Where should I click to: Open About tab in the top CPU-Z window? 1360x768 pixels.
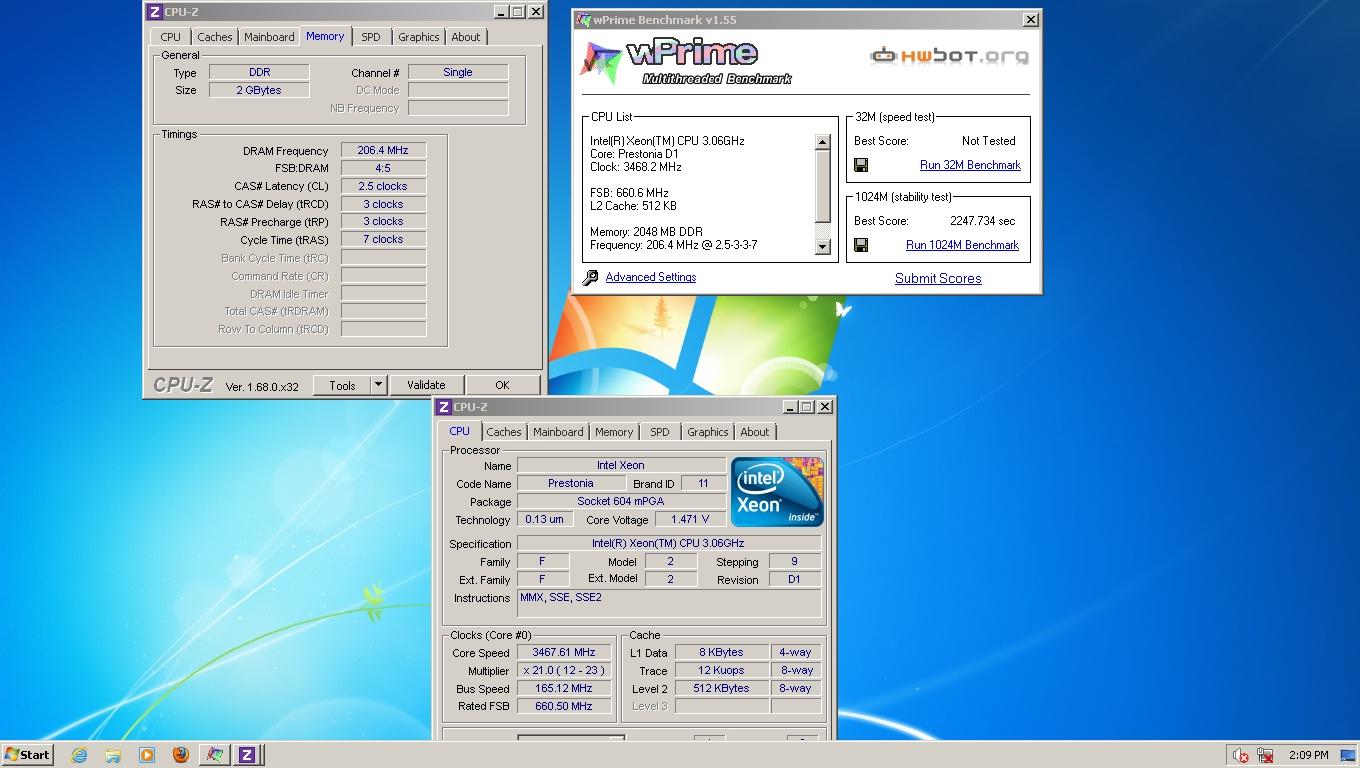click(466, 37)
